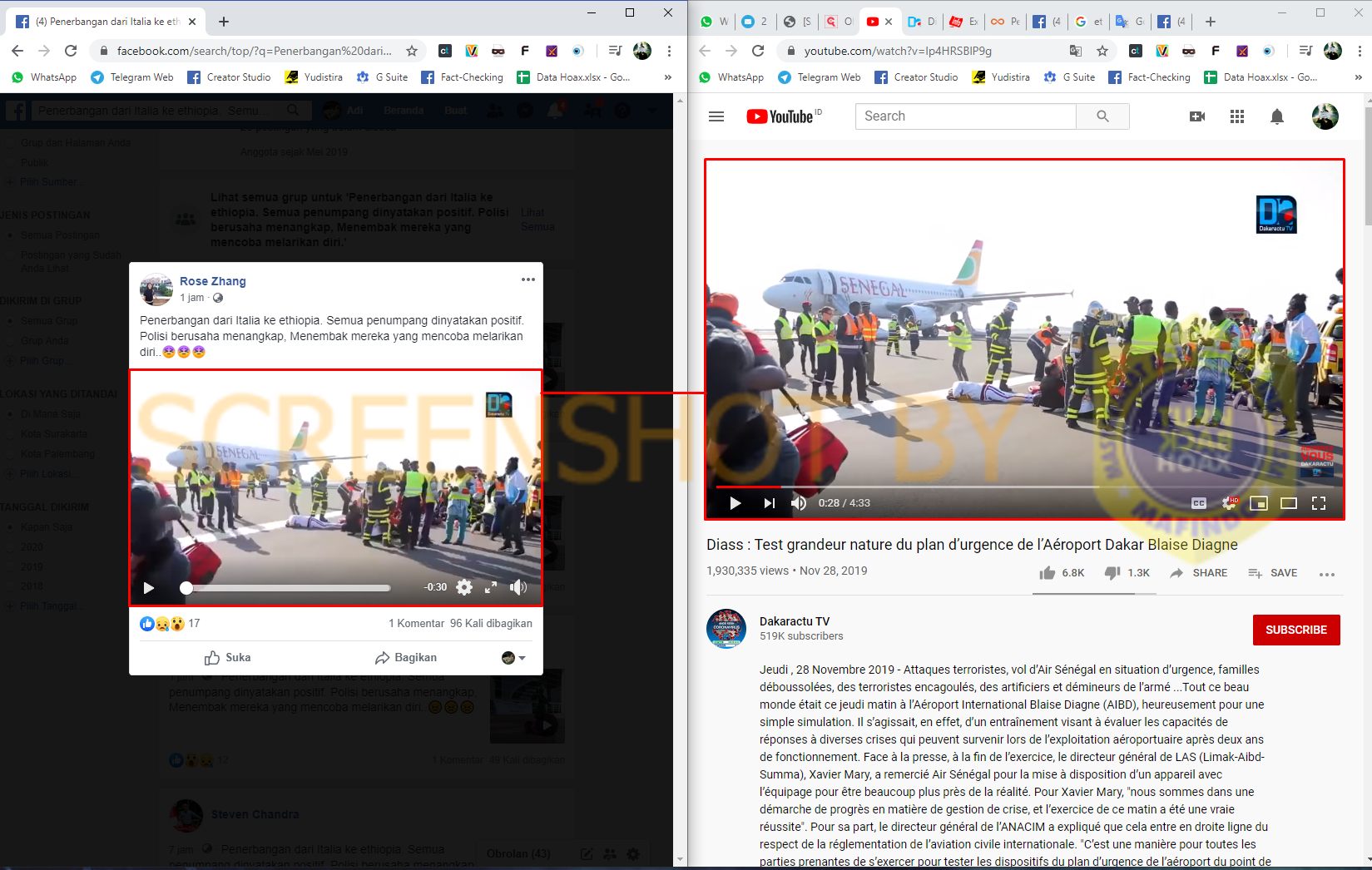Like the YouTube video (6.8K)
Viewport: 1372px width, 870px height.
click(1062, 573)
